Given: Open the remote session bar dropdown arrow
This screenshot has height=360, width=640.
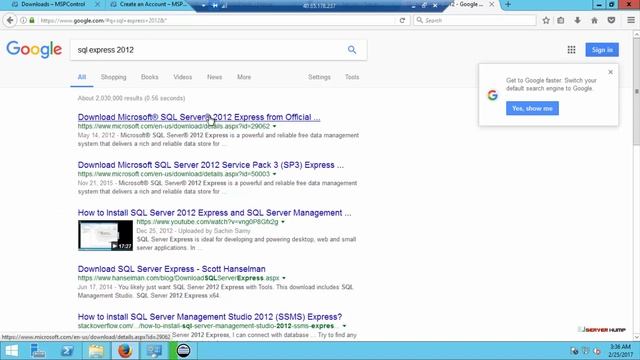Looking at the screenshot, I should 203,5.
